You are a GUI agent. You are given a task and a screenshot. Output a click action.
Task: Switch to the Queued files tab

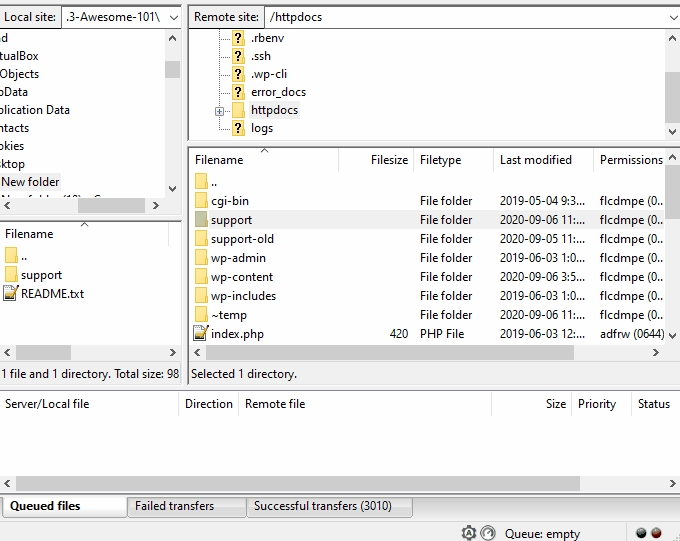tap(65, 506)
